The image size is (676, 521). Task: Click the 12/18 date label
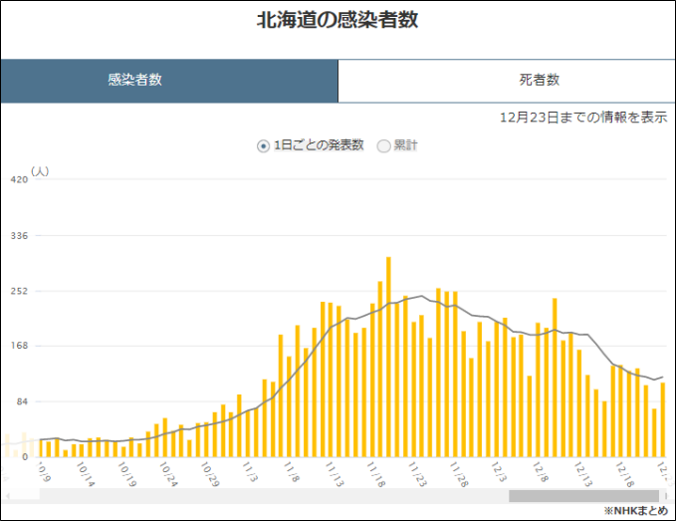click(x=625, y=474)
